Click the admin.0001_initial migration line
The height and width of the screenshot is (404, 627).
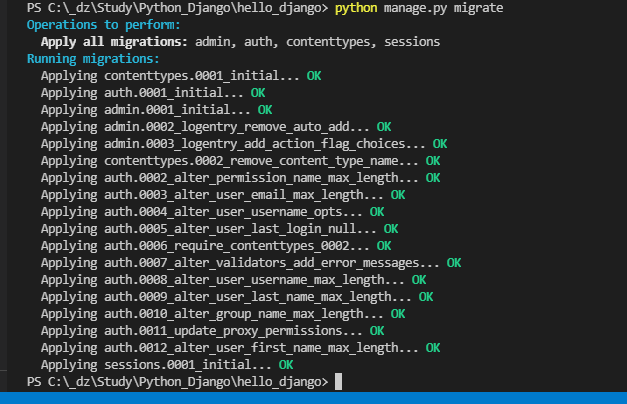[157, 110]
